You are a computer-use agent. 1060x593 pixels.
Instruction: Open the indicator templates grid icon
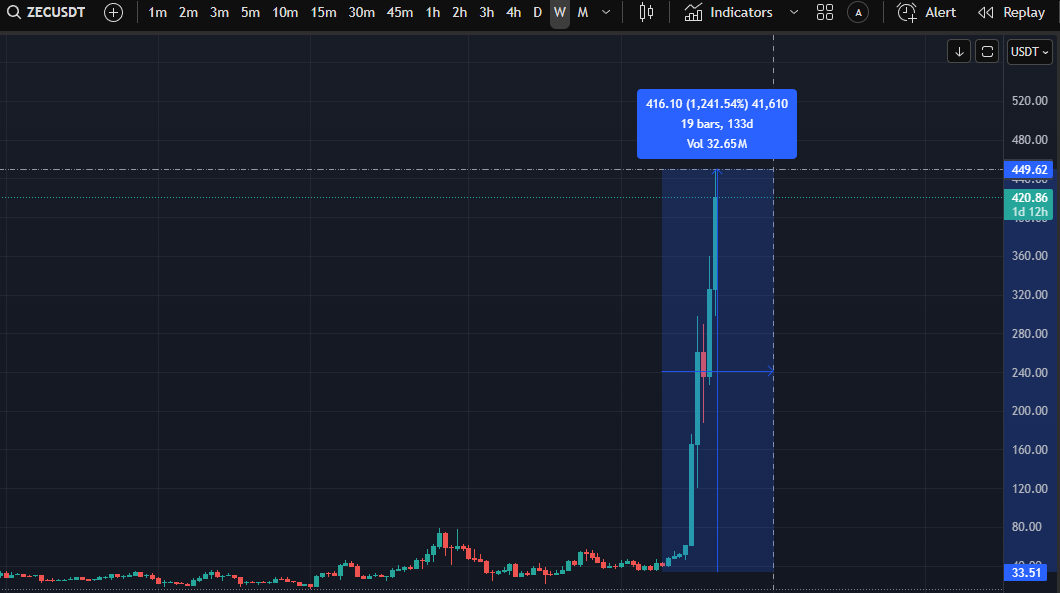coord(824,13)
